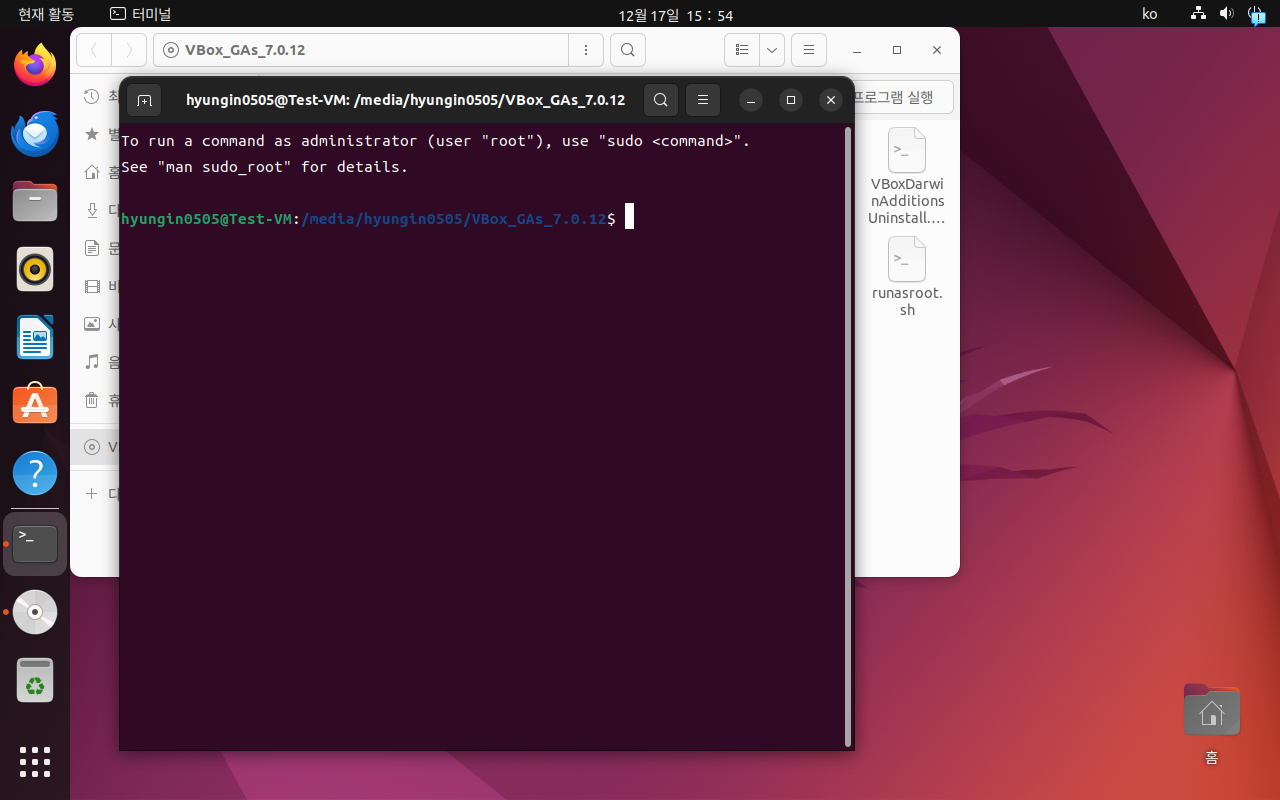Expand the Files view options dropdown arrow
Image resolution: width=1280 pixels, height=800 pixels.
[772, 50]
